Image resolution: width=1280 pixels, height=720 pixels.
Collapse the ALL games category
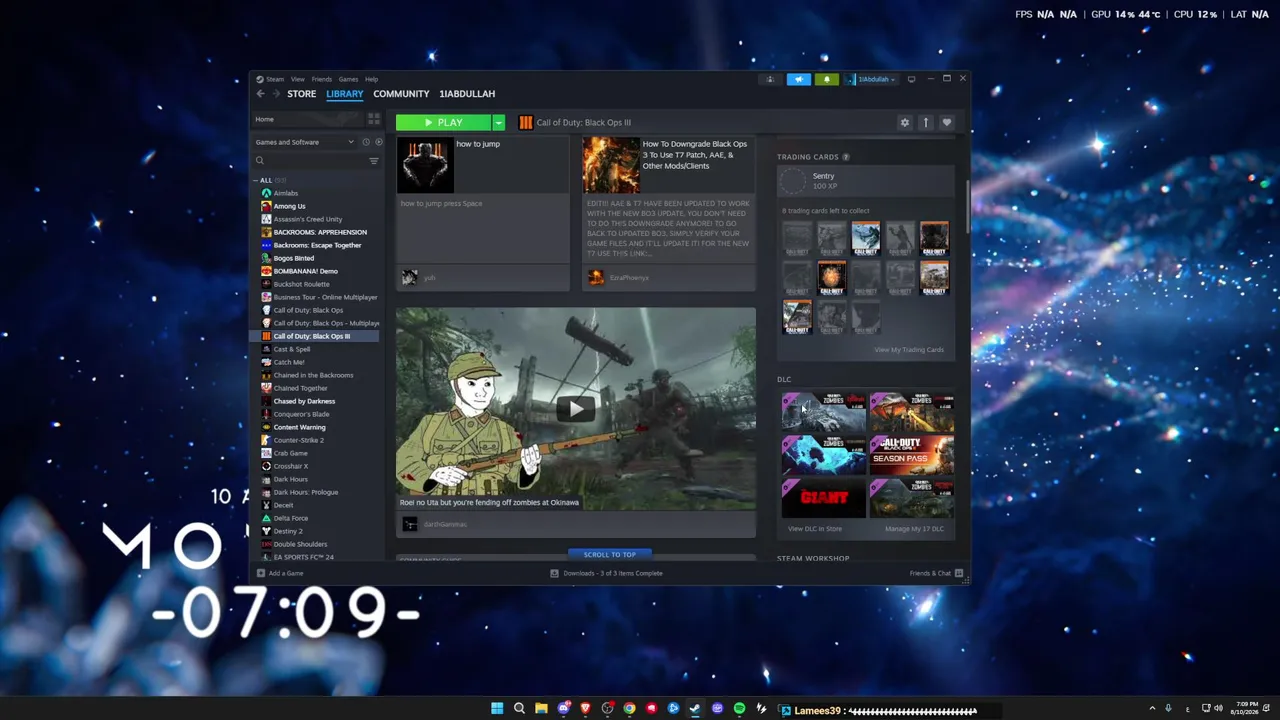[x=256, y=180]
